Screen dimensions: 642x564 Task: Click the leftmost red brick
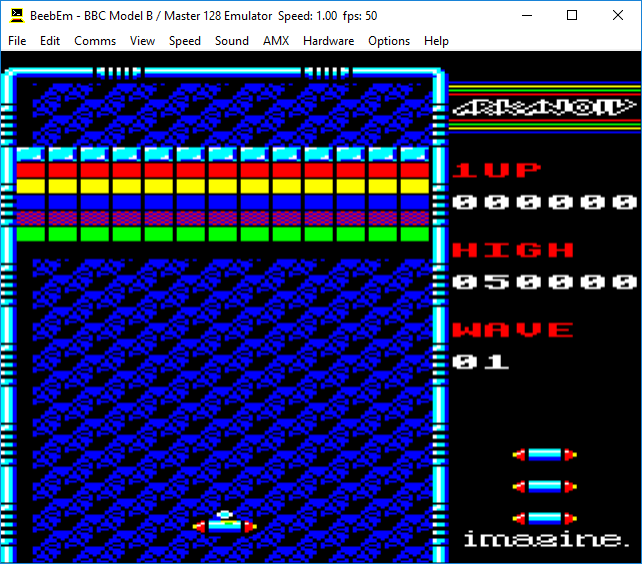31,170
